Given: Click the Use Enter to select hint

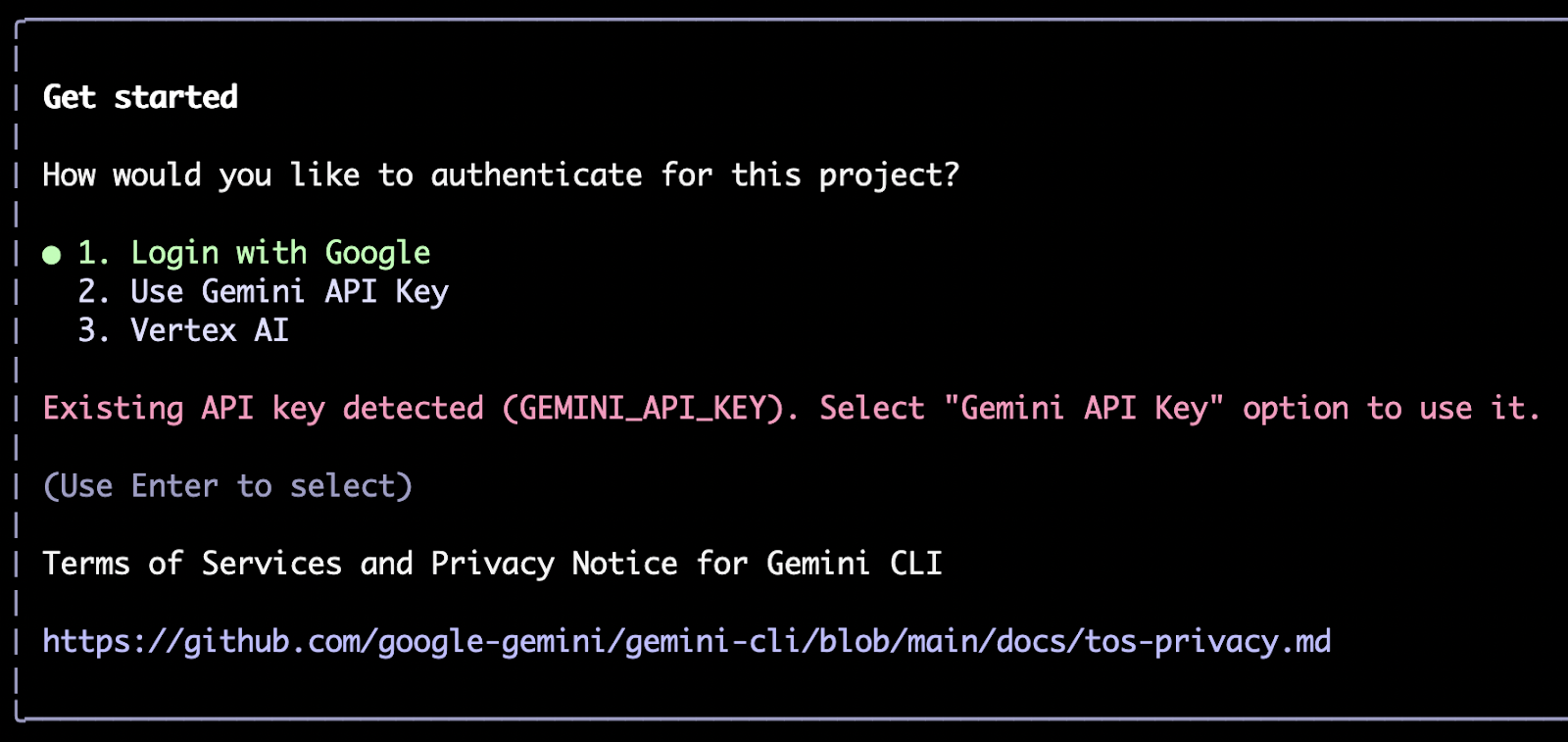Looking at the screenshot, I should point(226,485).
